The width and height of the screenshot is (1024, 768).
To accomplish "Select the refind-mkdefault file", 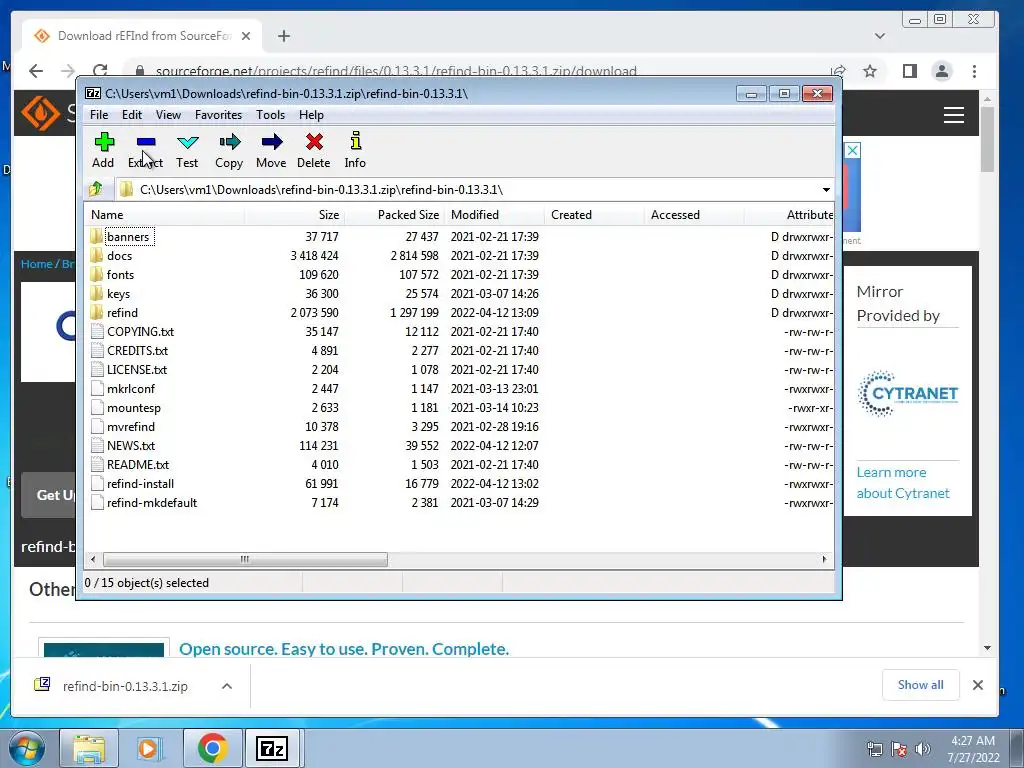I will coord(152,502).
